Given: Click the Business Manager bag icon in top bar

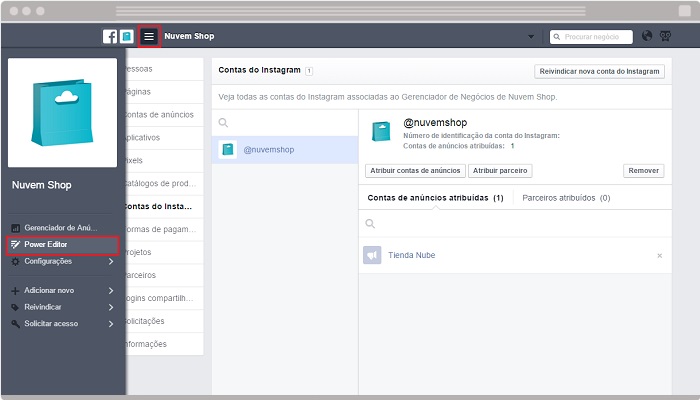Looking at the screenshot, I should tap(127, 36).
